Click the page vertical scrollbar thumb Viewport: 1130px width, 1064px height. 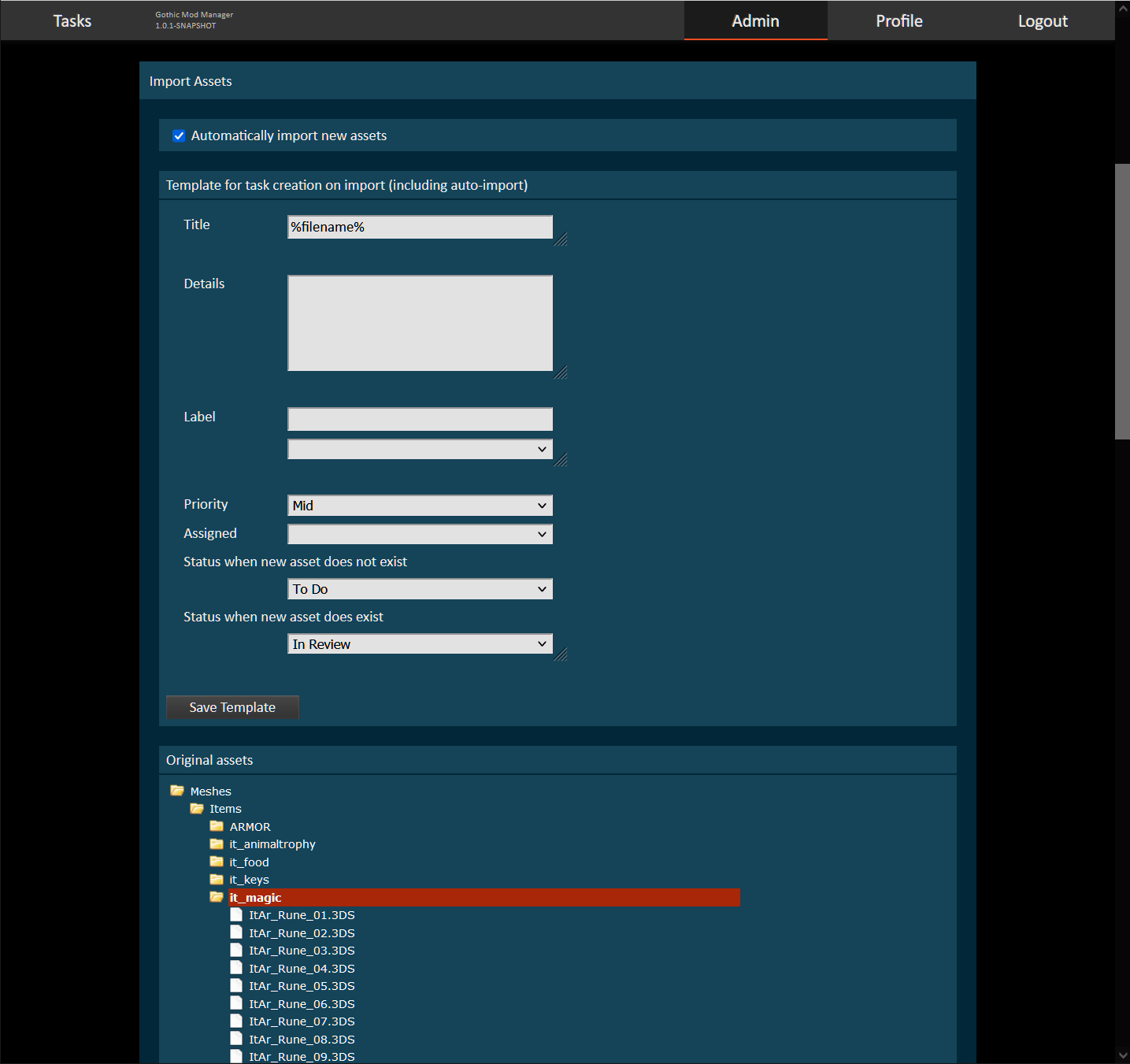coord(1122,301)
